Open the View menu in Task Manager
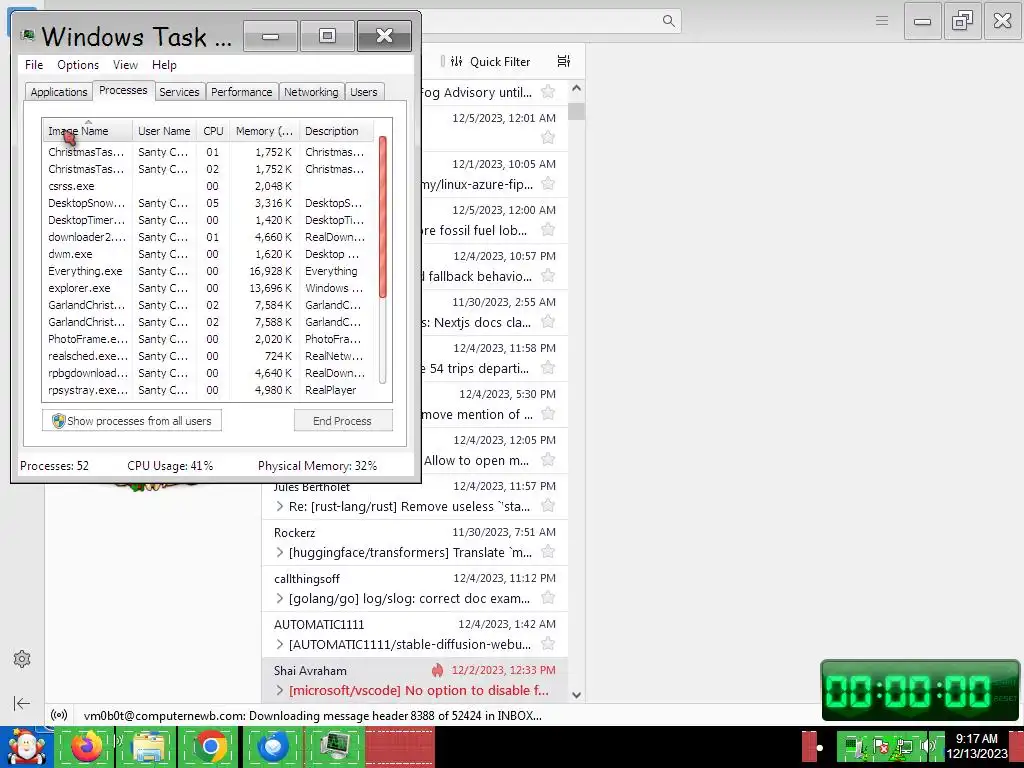Image resolution: width=1024 pixels, height=768 pixels. 125,65
